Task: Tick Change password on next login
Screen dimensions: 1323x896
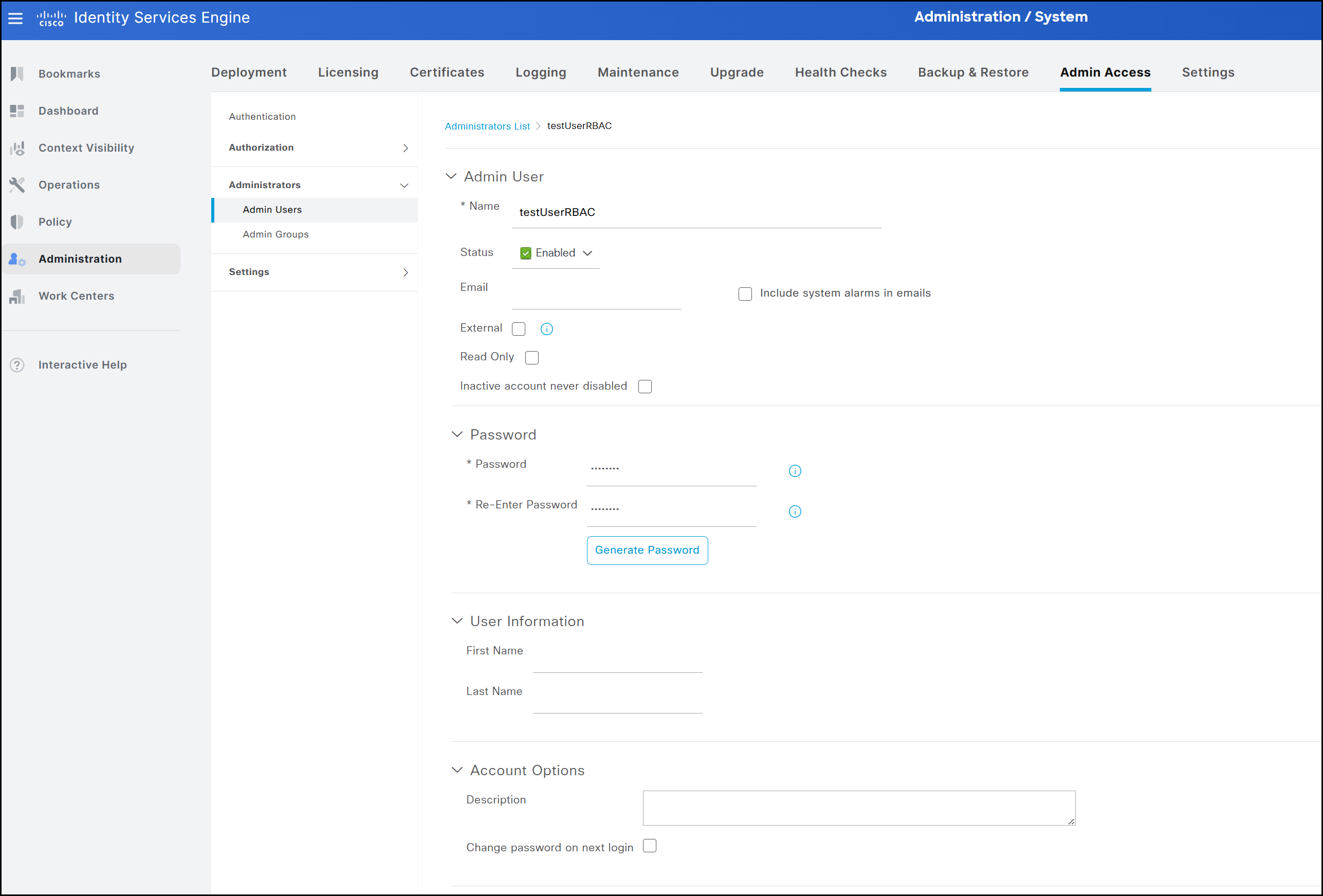Action: point(650,846)
